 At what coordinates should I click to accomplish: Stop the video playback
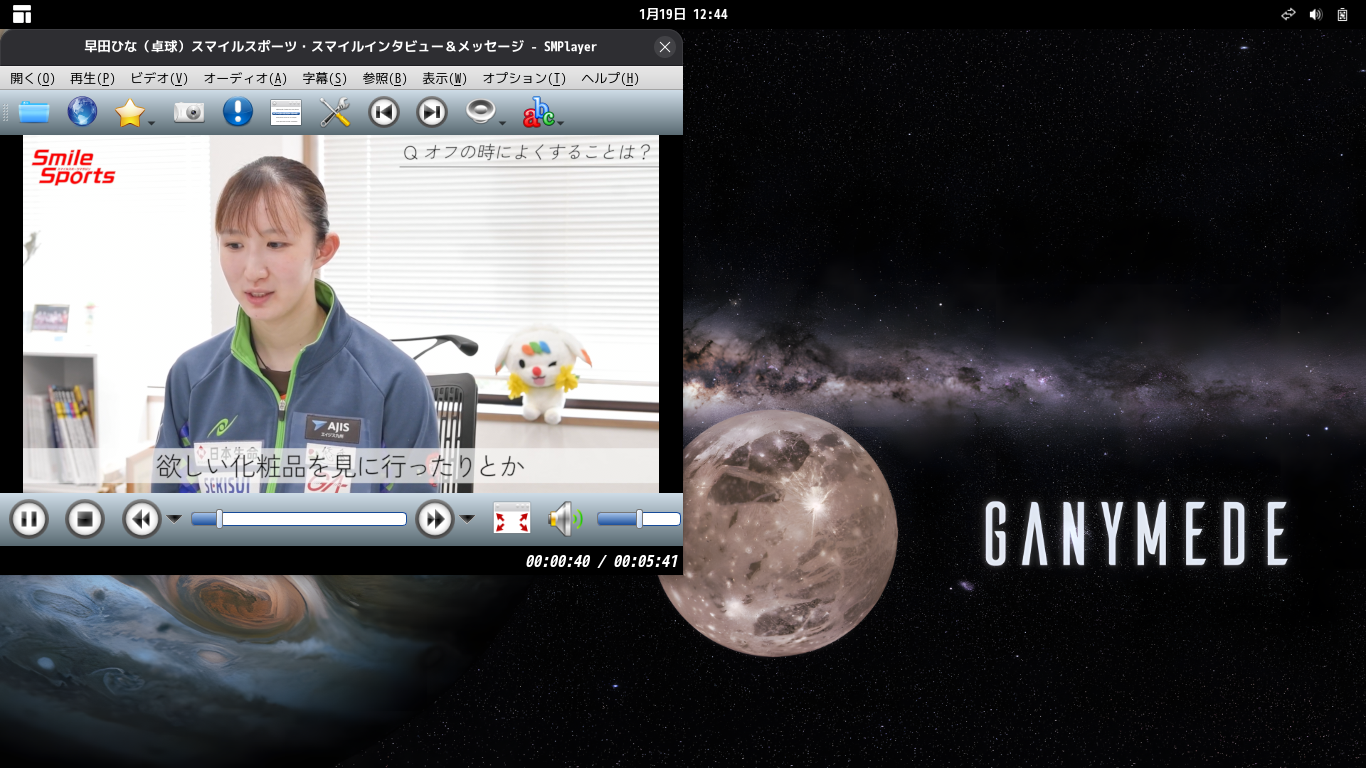click(85, 519)
